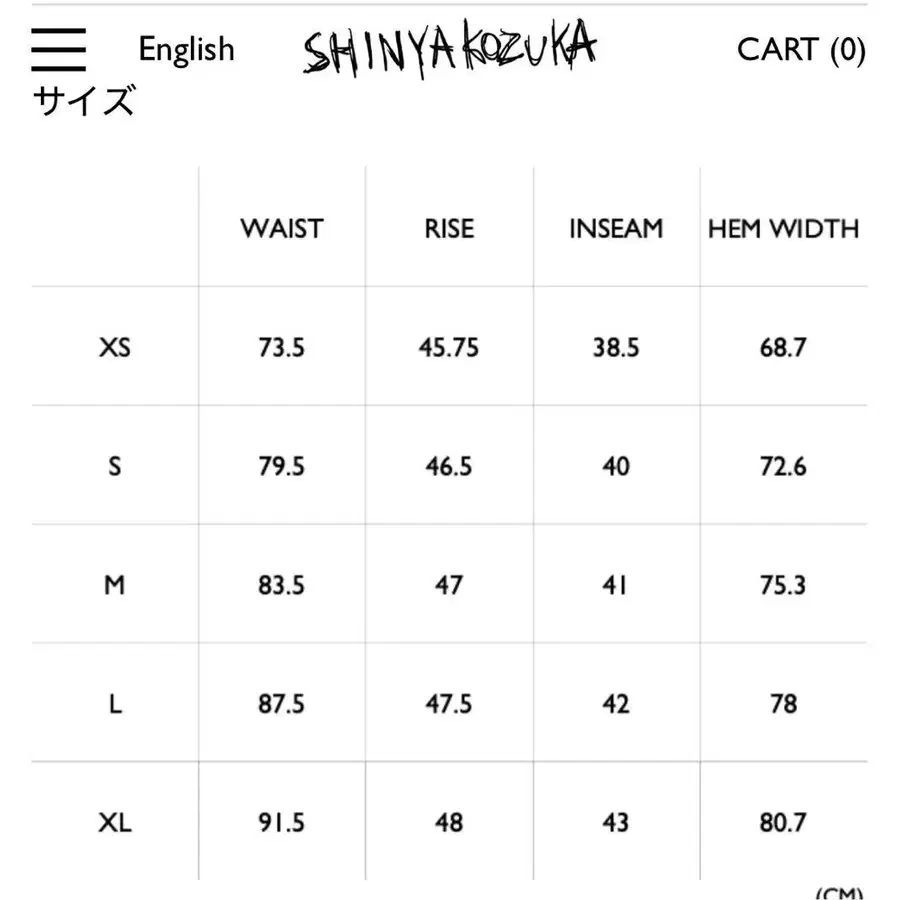900x900 pixels.
Task: Click the CART (0) link
Action: coord(800,50)
